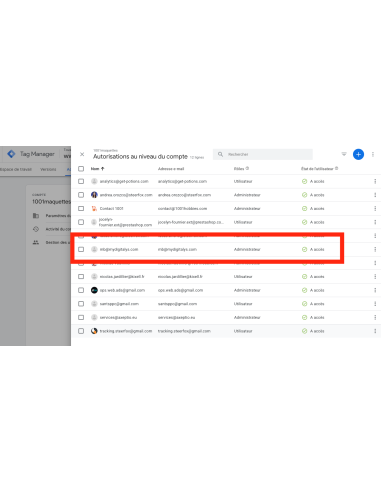Check the box for the andrea.orozco row
The width and height of the screenshot is (381, 492).
(81, 195)
